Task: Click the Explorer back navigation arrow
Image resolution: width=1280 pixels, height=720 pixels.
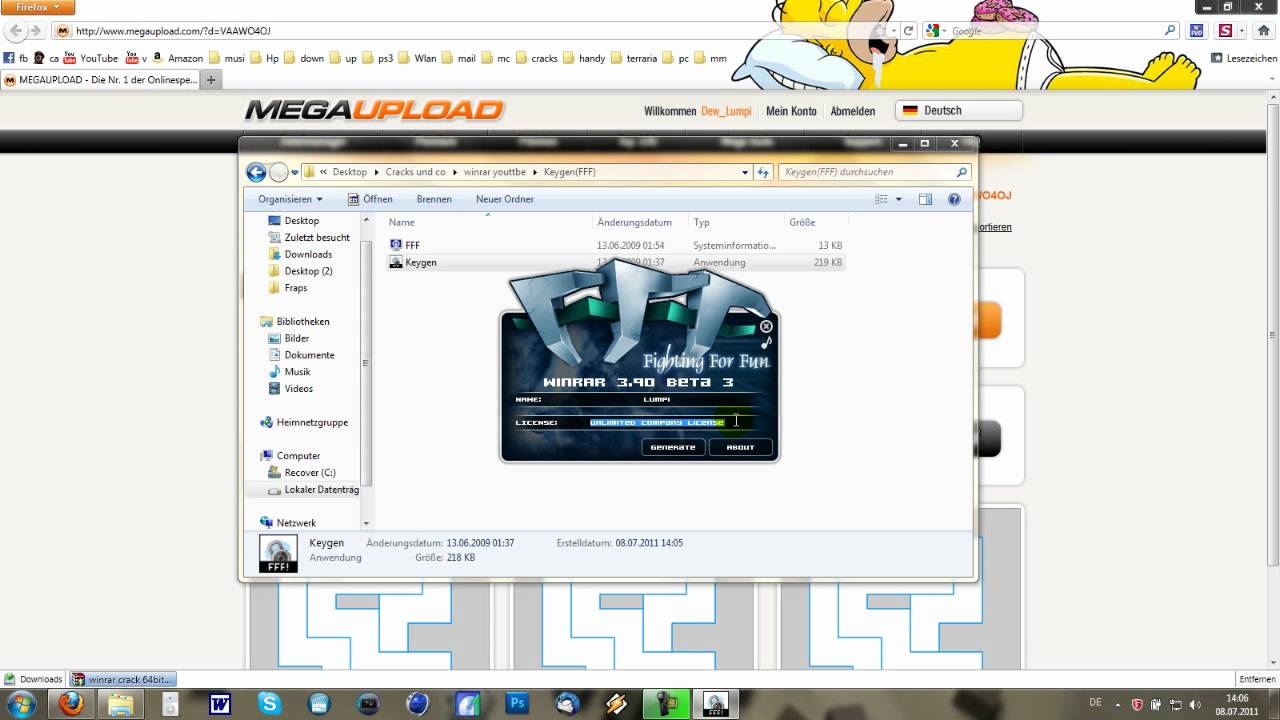Action: click(256, 172)
